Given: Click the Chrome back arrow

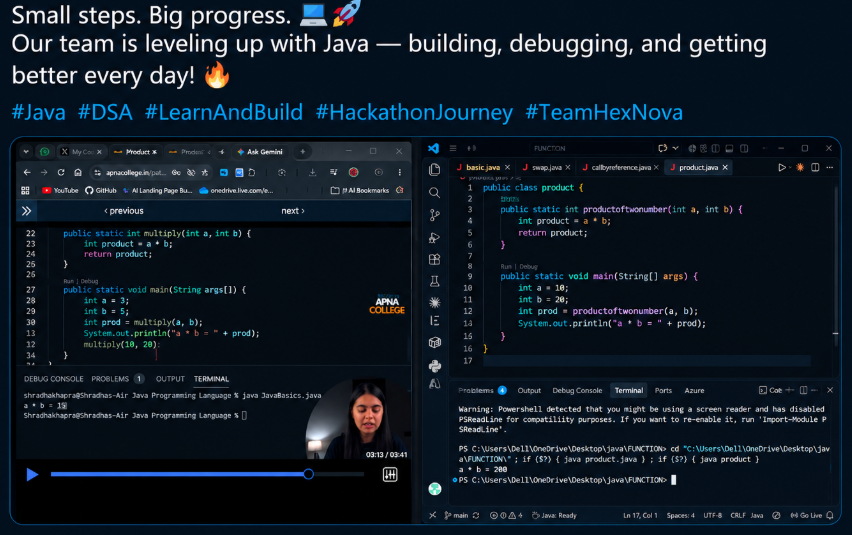Looking at the screenshot, I should 27,172.
